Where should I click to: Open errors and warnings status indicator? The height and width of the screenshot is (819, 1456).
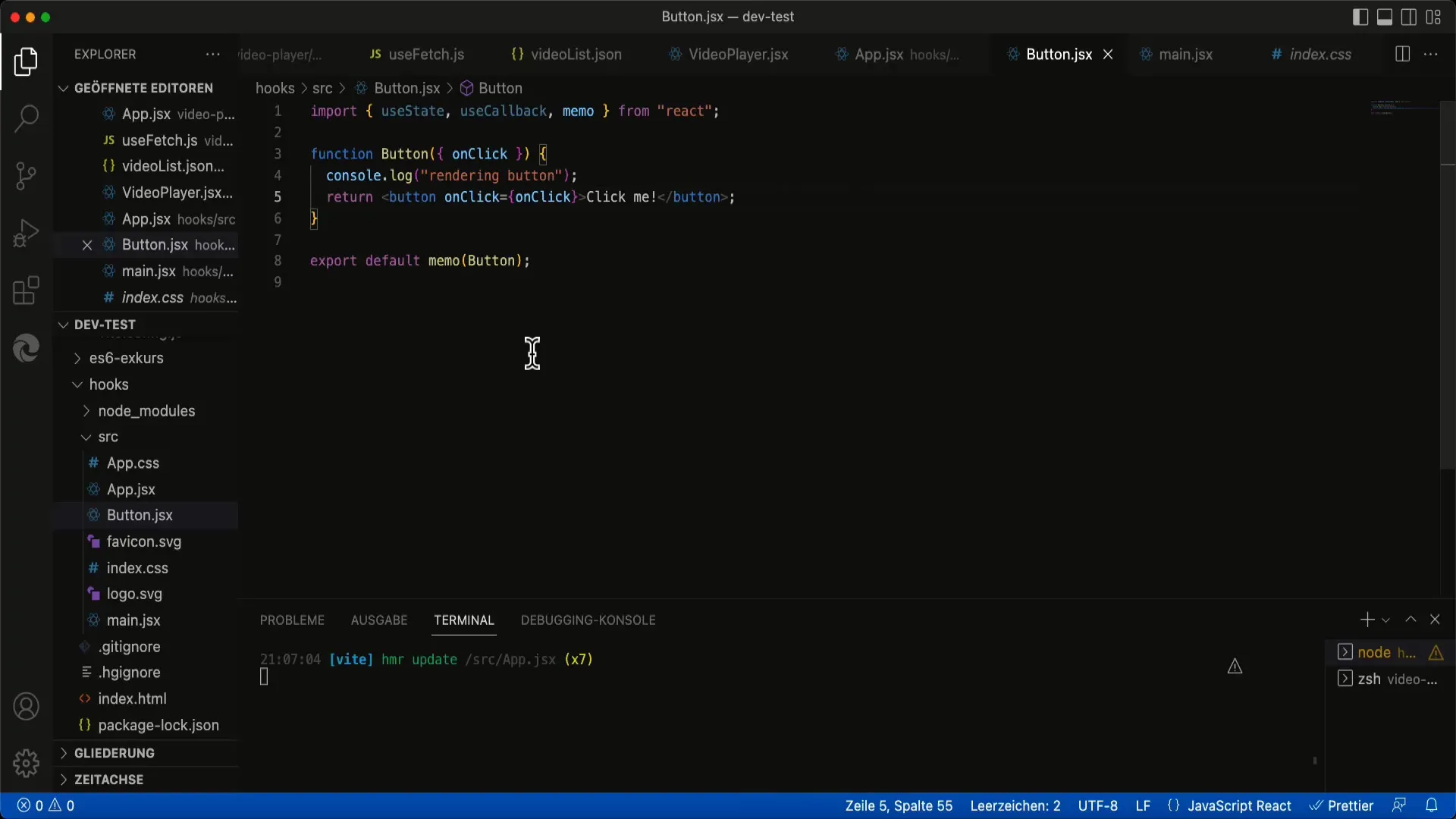45,805
